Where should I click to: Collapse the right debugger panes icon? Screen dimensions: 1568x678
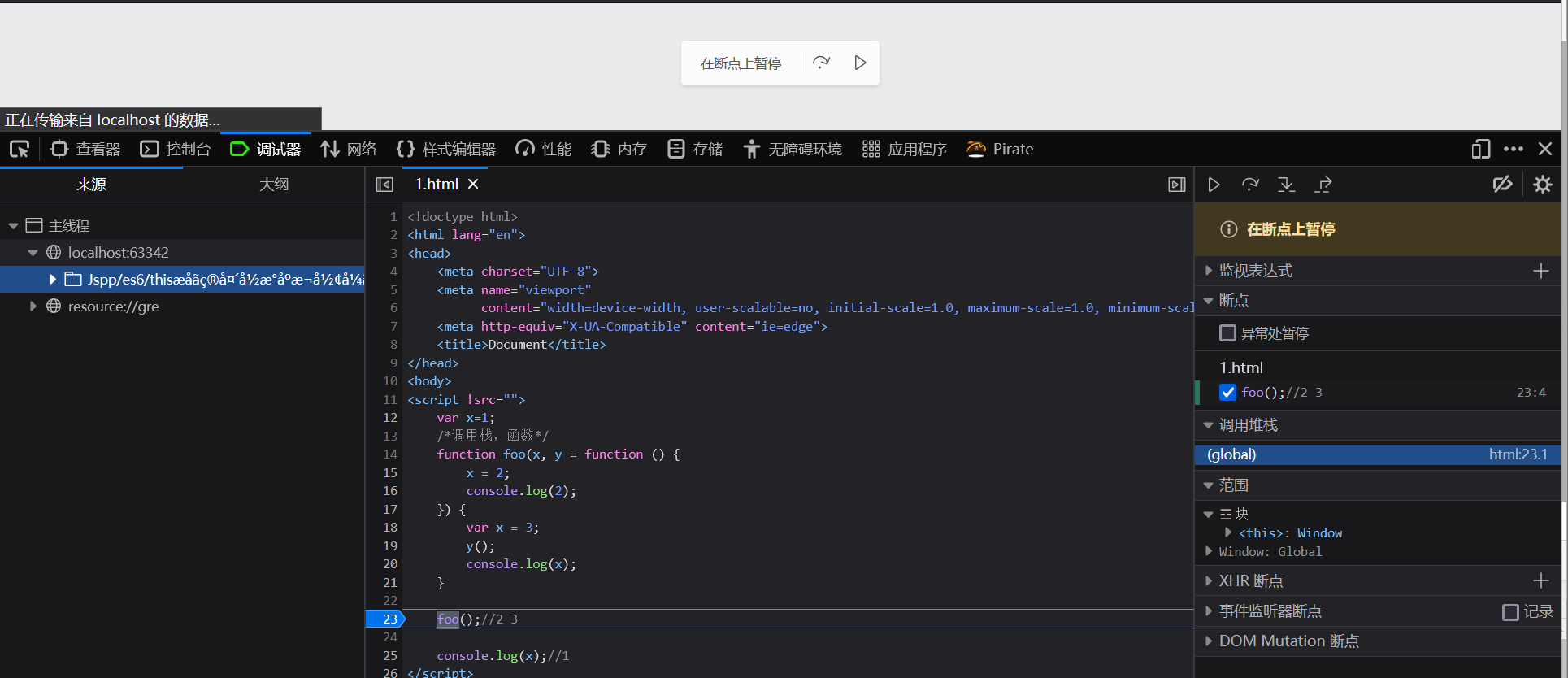coord(1177,185)
